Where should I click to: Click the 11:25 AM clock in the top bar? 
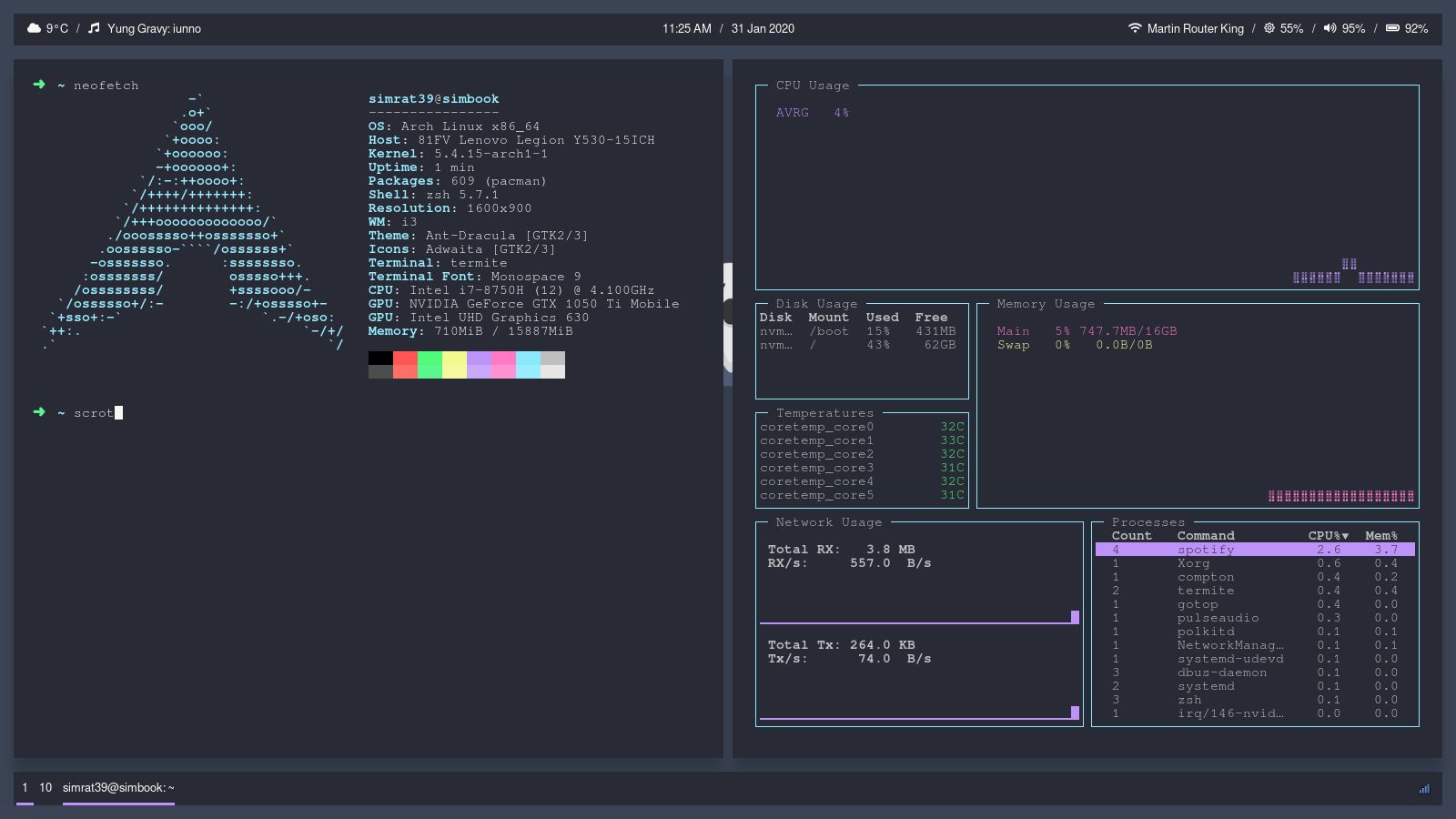point(687,28)
